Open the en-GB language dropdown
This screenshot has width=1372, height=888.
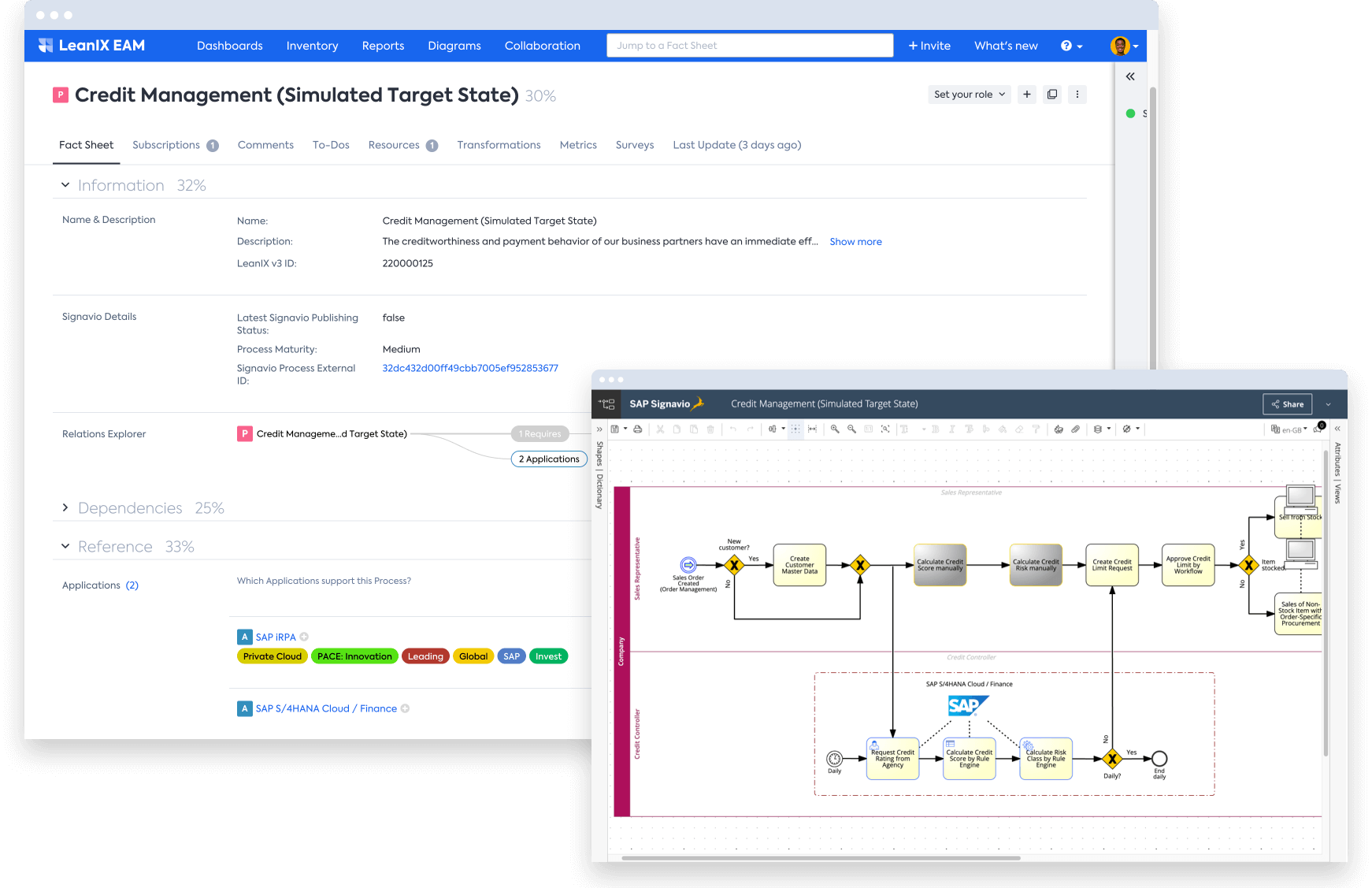pyautogui.click(x=1289, y=429)
